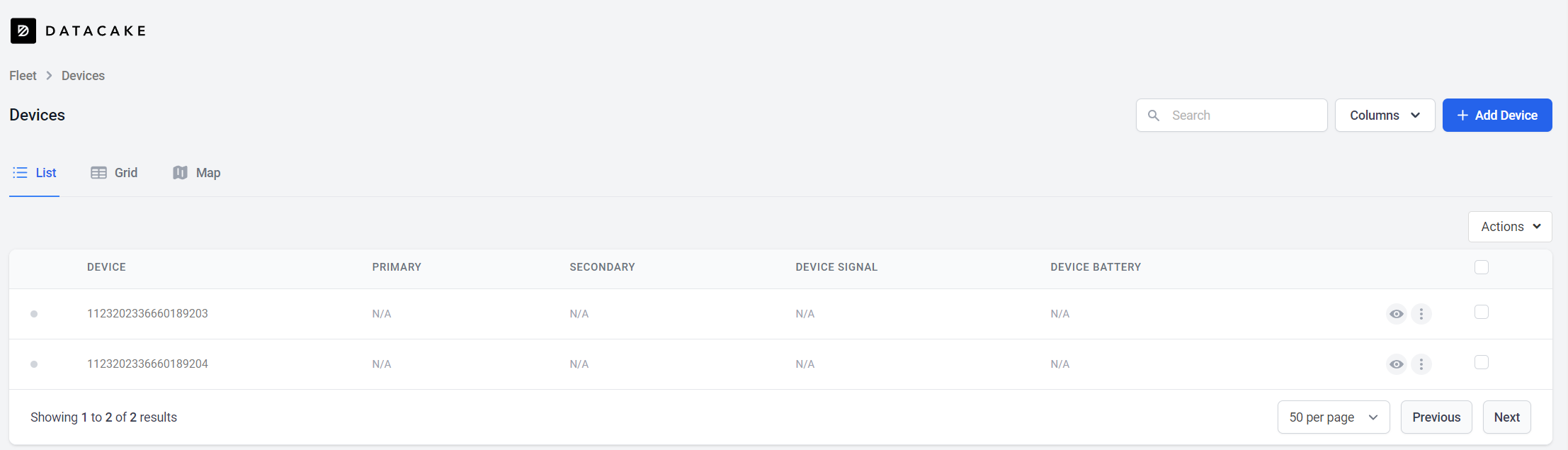Go to the Next results page

pyautogui.click(x=1506, y=417)
